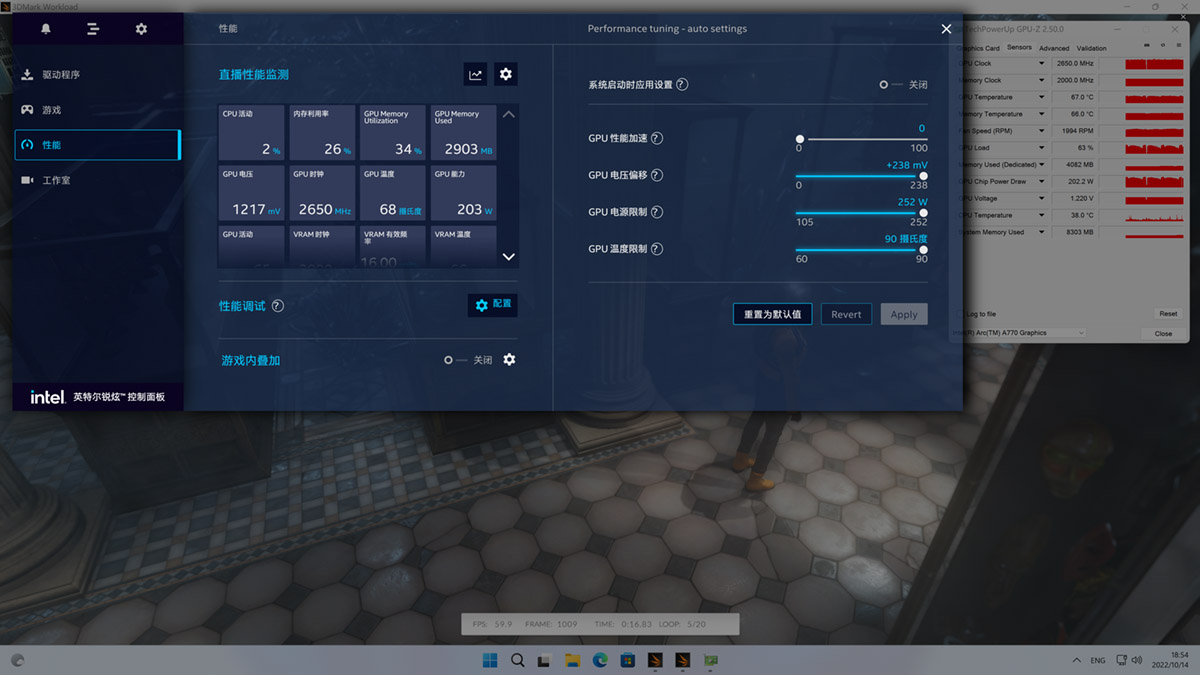Image resolution: width=1200 pixels, height=675 pixels.
Task: Open Arc Control settings gear in sidebar header
Action: [141, 29]
